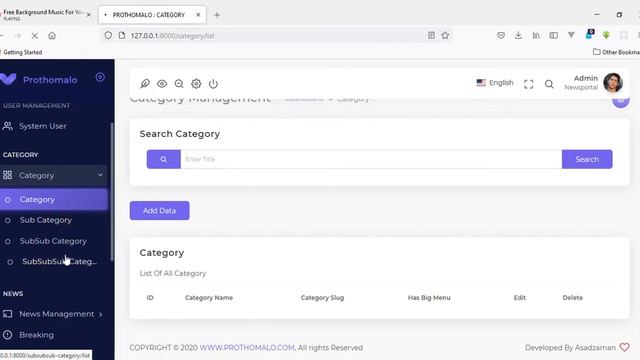Select active Category submenu item

point(53,200)
